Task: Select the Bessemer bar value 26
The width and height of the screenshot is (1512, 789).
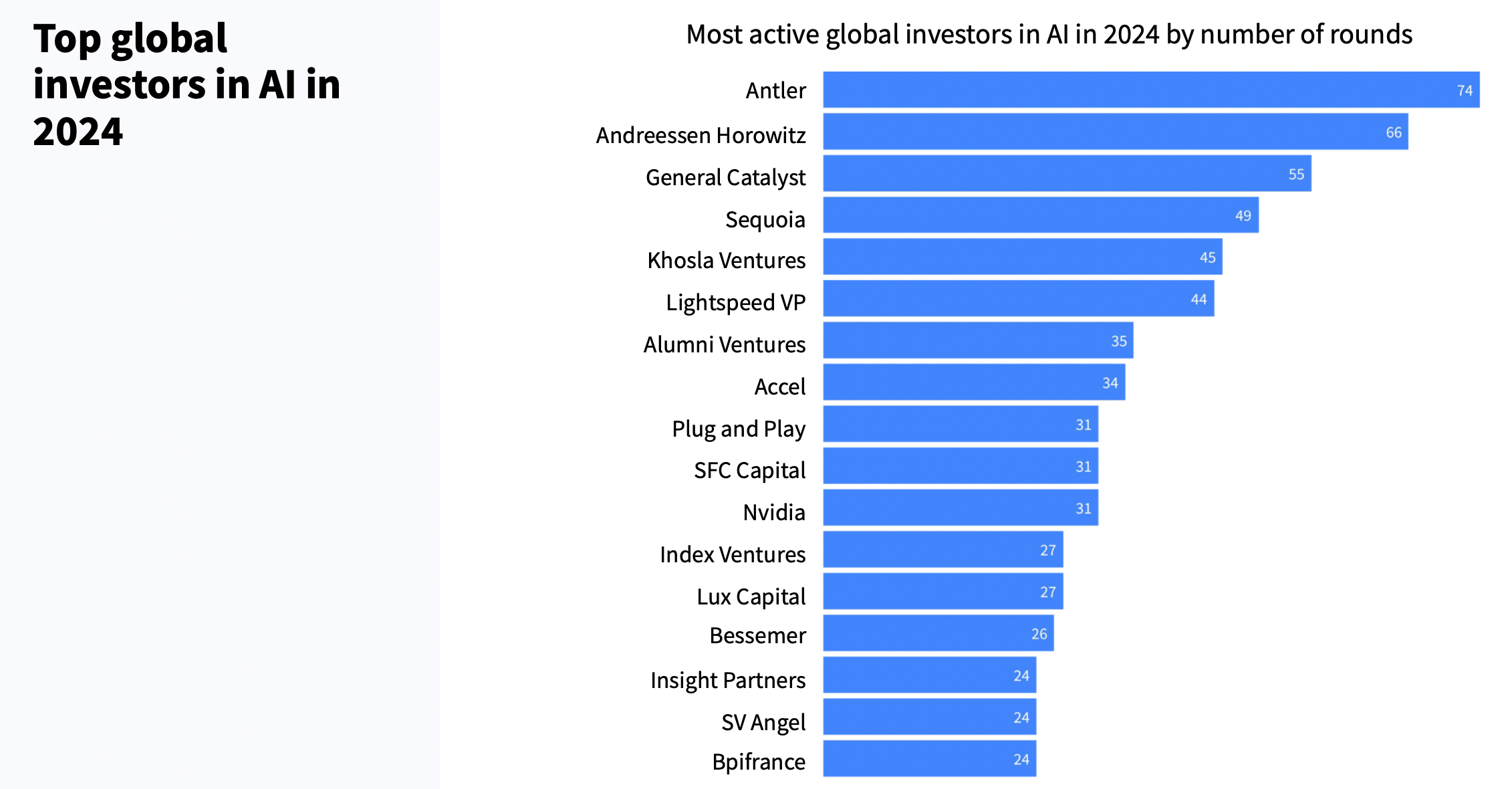Action: [1039, 634]
